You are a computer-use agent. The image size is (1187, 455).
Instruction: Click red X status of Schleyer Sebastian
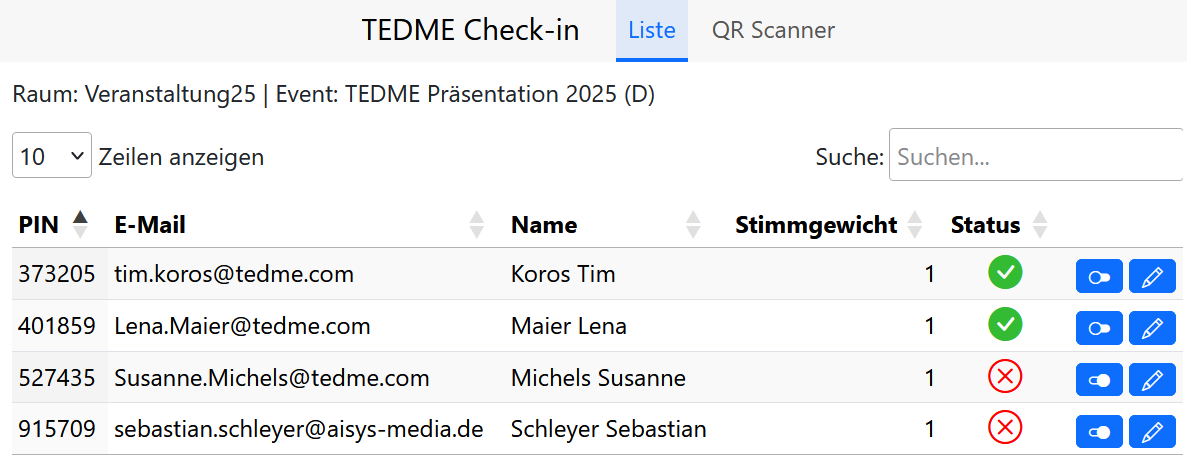tap(1005, 428)
